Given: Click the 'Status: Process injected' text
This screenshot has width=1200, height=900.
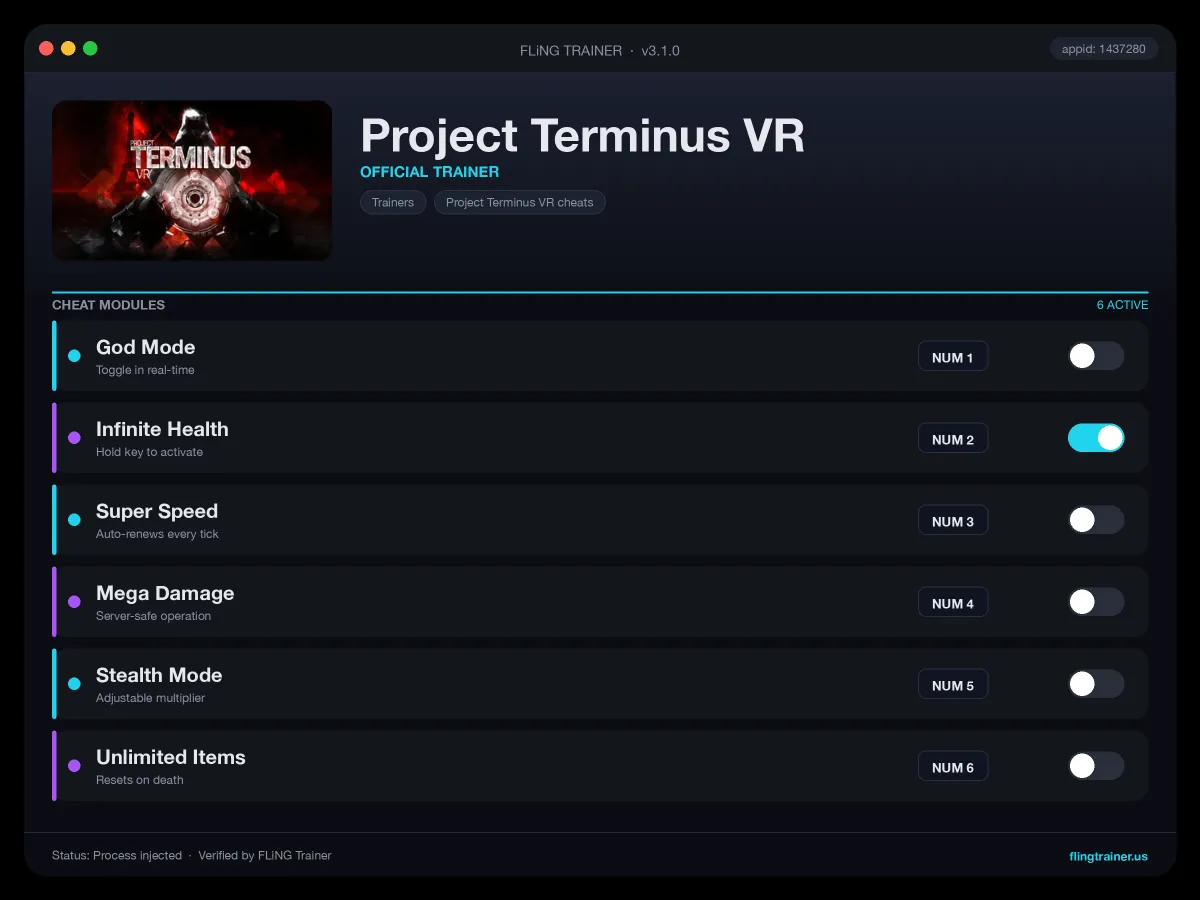Looking at the screenshot, I should click(x=117, y=856).
